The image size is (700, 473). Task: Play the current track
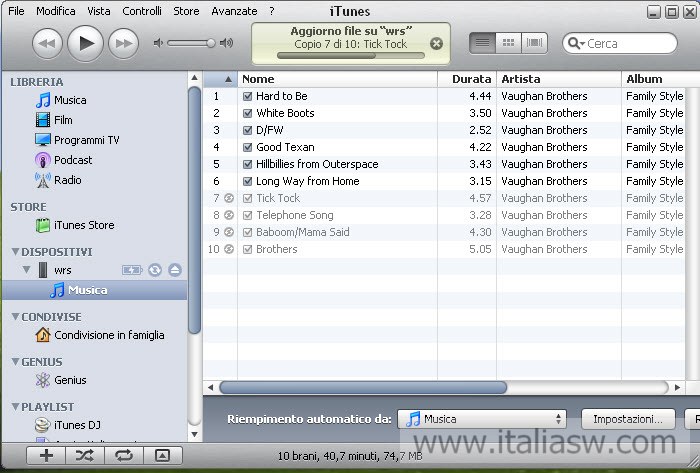click(x=85, y=43)
